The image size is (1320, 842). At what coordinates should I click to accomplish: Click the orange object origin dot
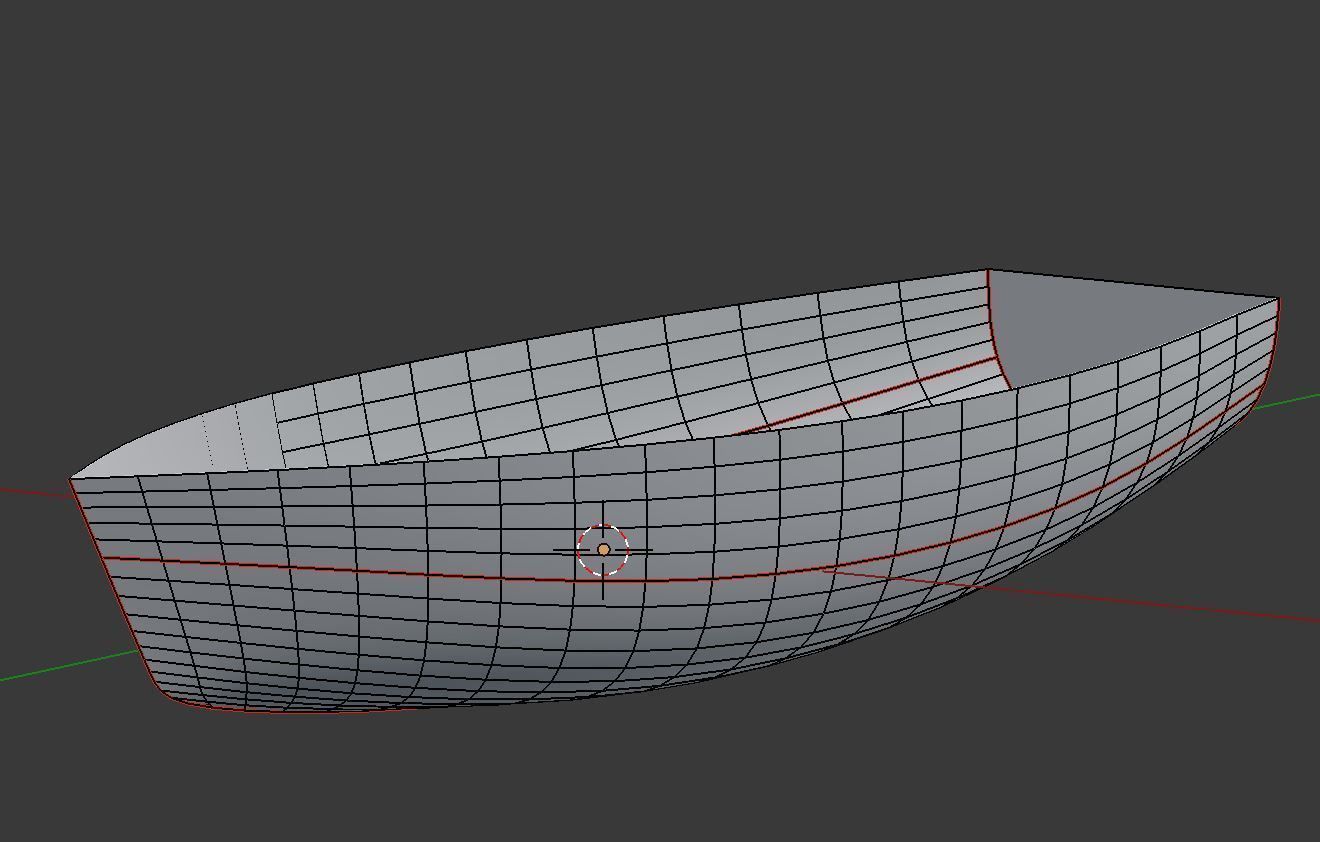pos(603,550)
